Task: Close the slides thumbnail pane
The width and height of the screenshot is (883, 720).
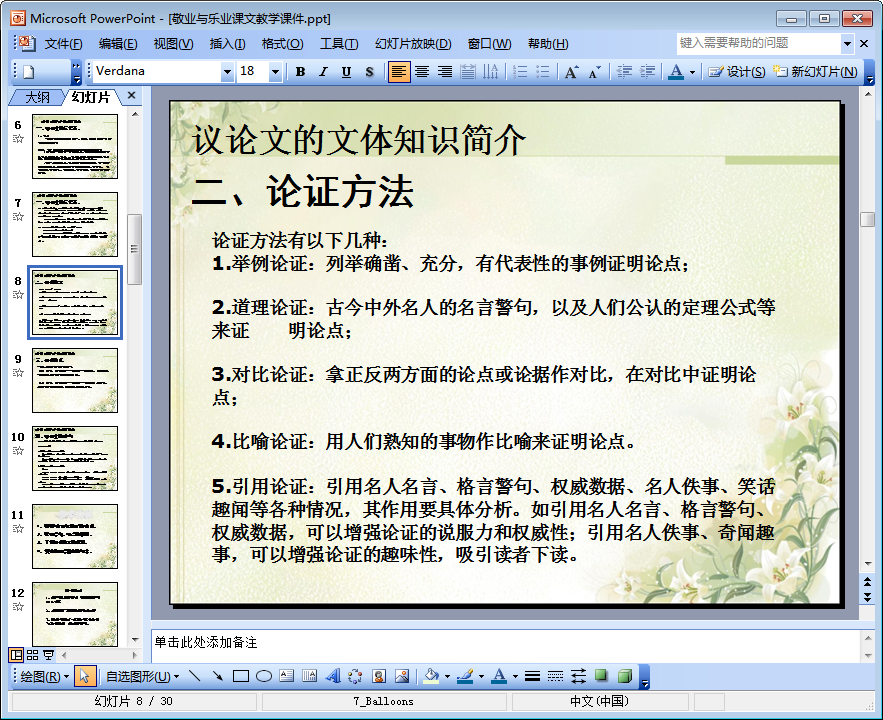Action: pyautogui.click(x=131, y=95)
